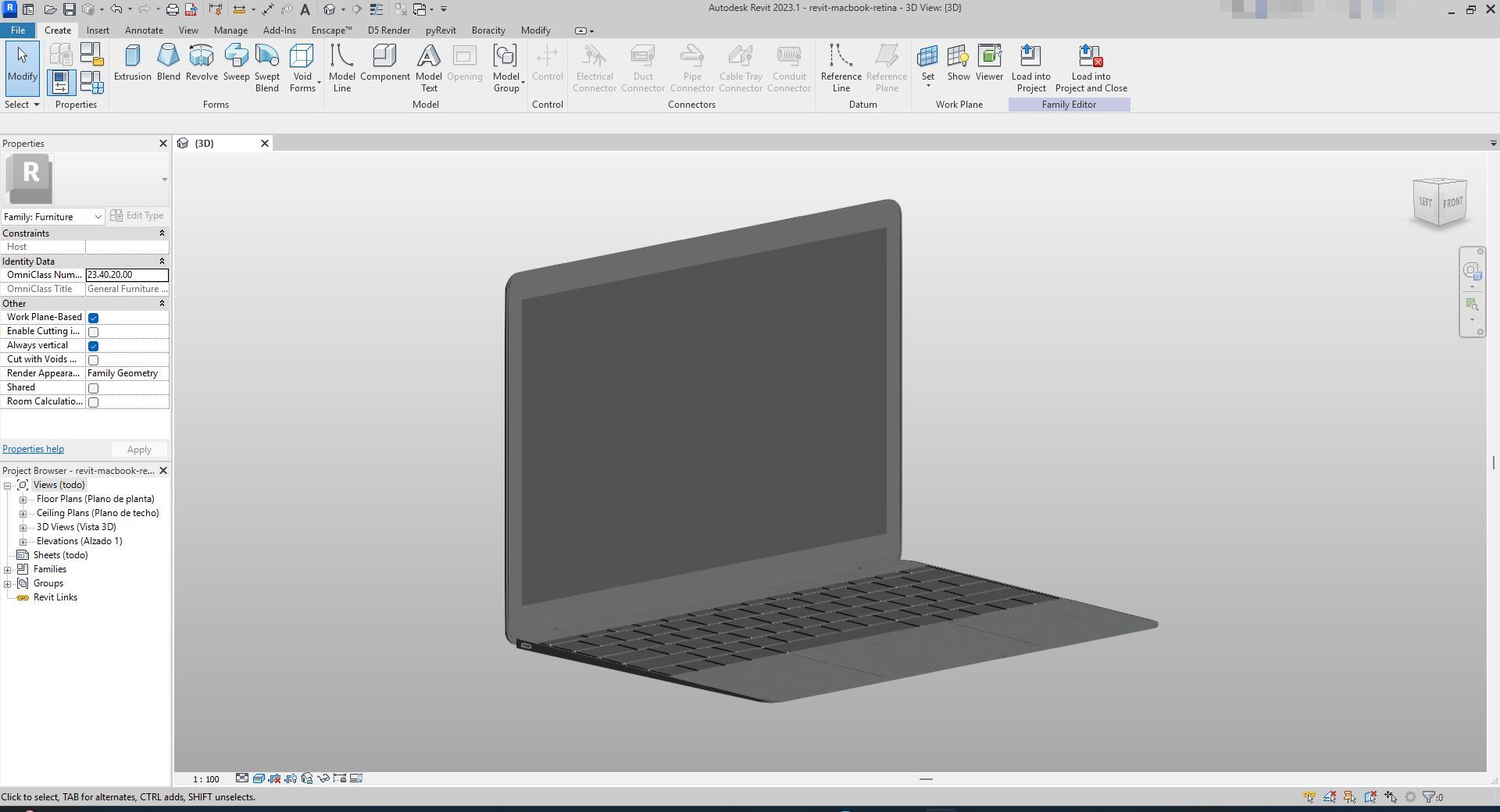1500x812 pixels.
Task: Open the Insert ribbon tab
Action: click(98, 30)
